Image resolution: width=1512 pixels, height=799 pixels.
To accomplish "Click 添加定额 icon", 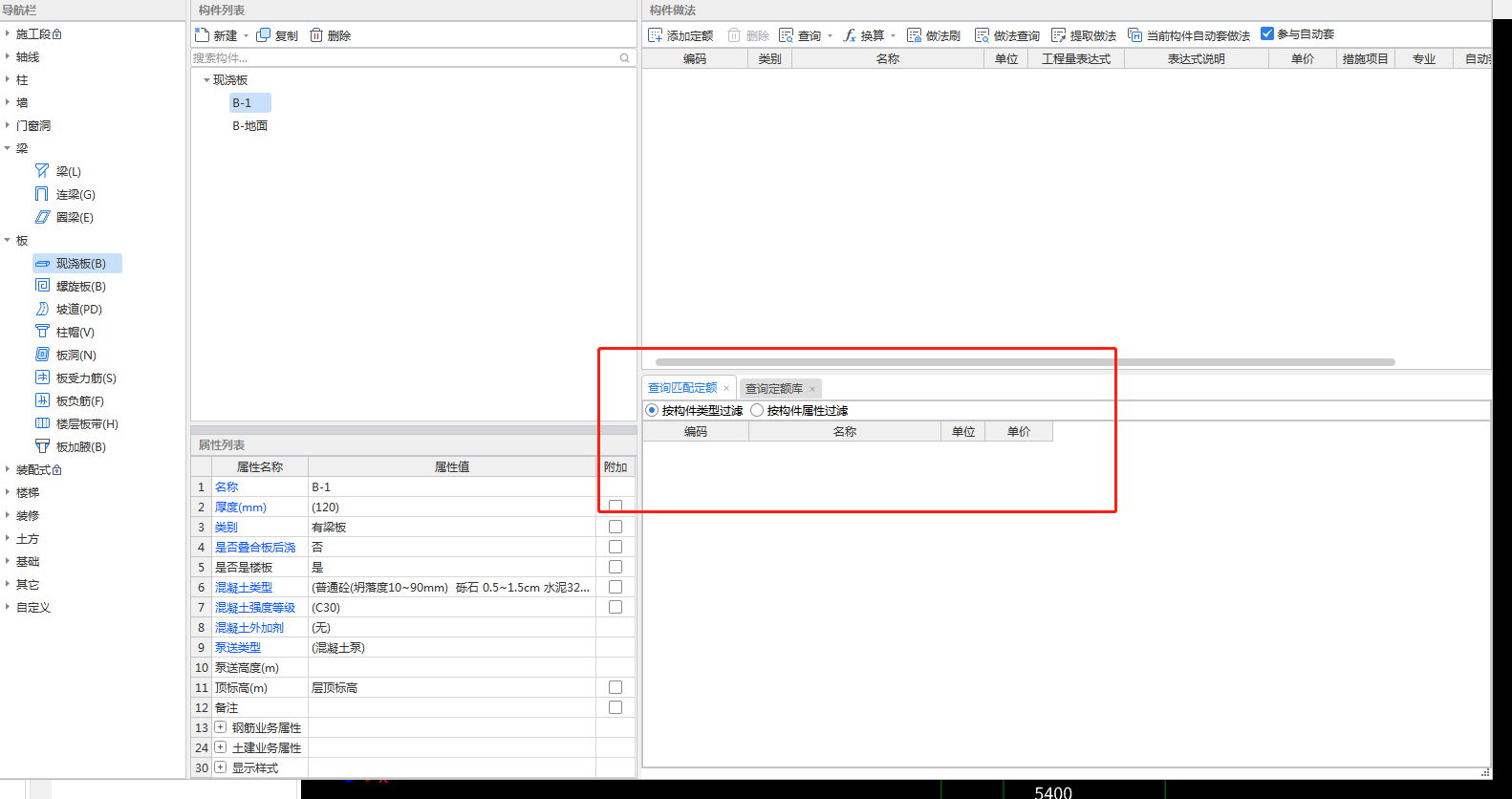I will pyautogui.click(x=655, y=35).
